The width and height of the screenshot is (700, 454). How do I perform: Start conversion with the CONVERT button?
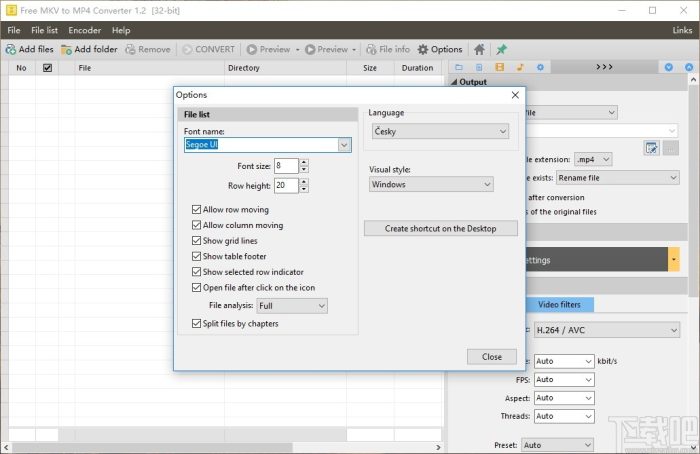point(208,50)
